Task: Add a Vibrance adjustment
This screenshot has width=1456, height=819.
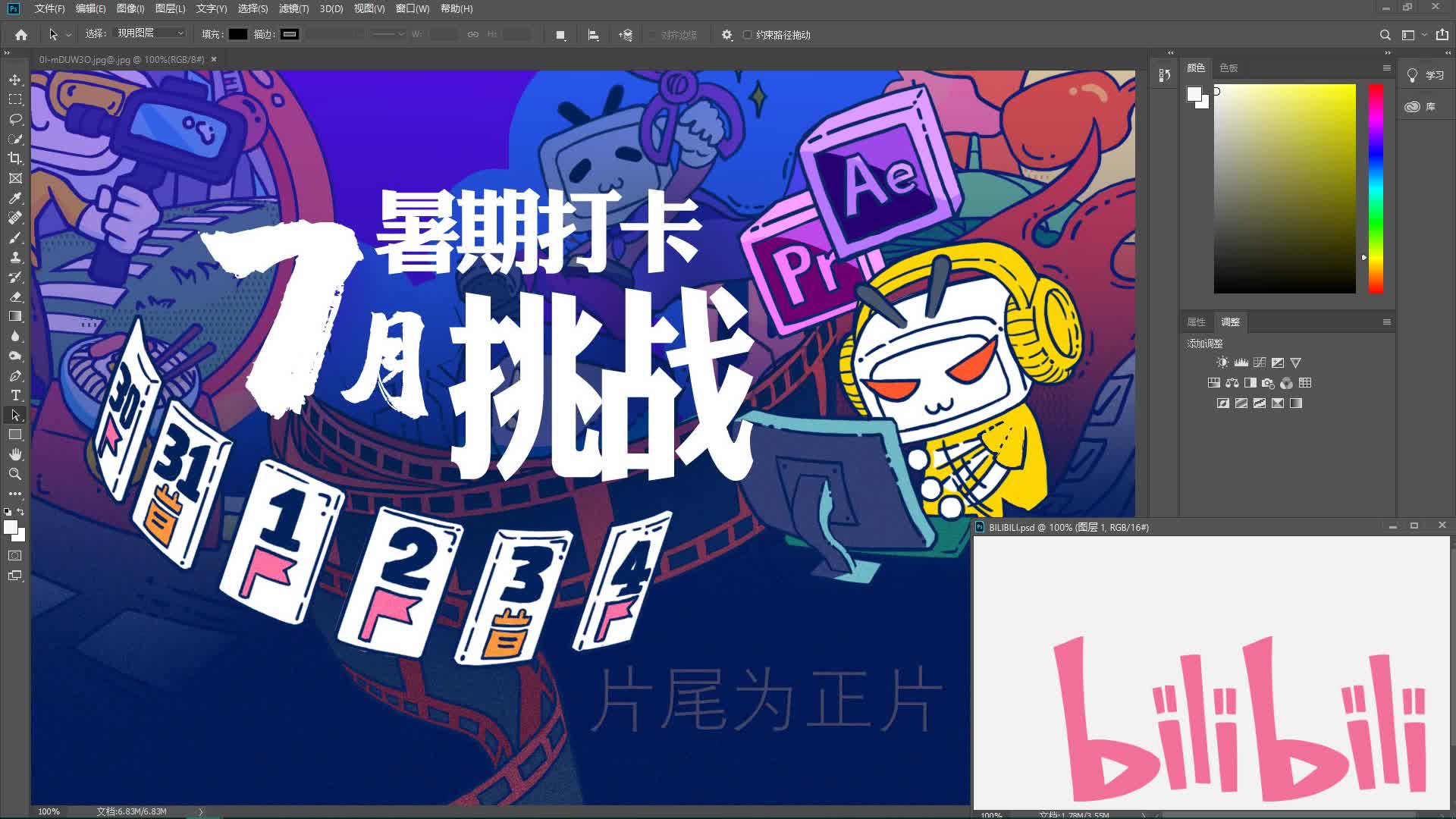Action: [x=1296, y=362]
